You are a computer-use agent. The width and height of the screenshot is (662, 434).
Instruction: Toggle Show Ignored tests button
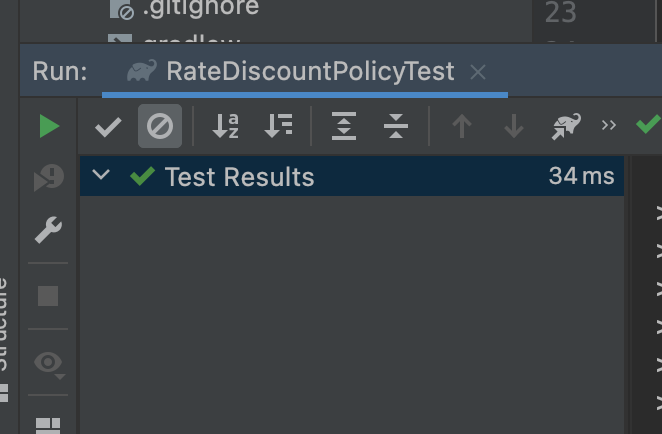pyautogui.click(x=160, y=126)
